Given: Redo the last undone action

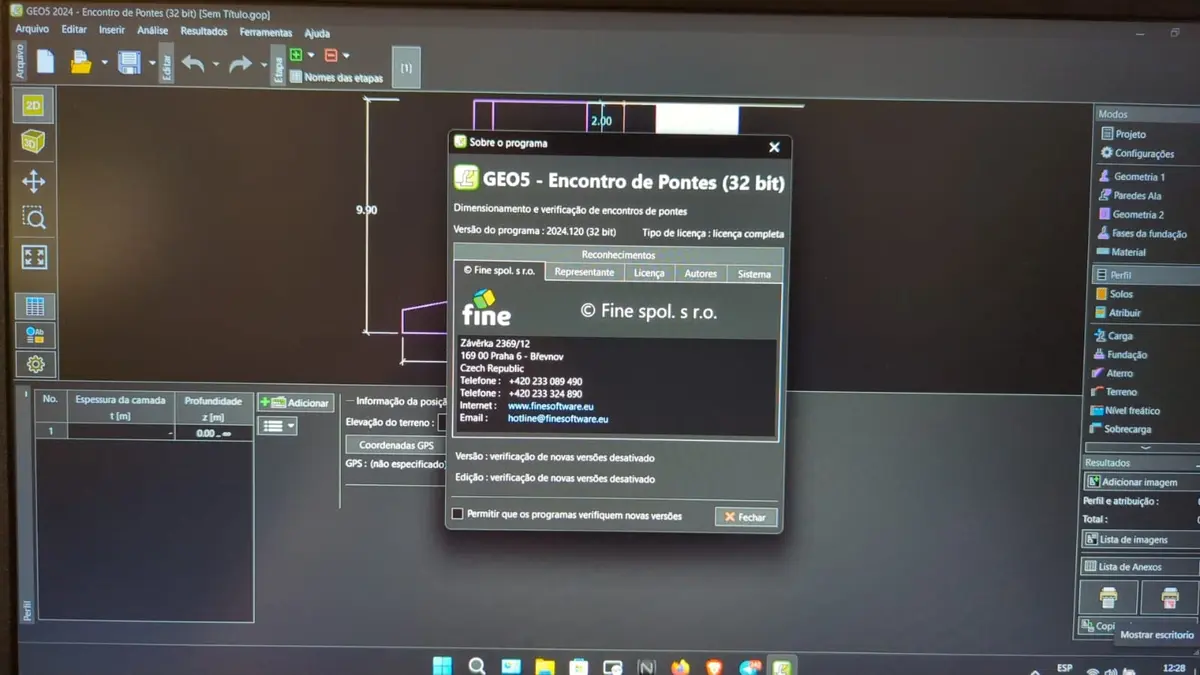Looking at the screenshot, I should click(240, 64).
